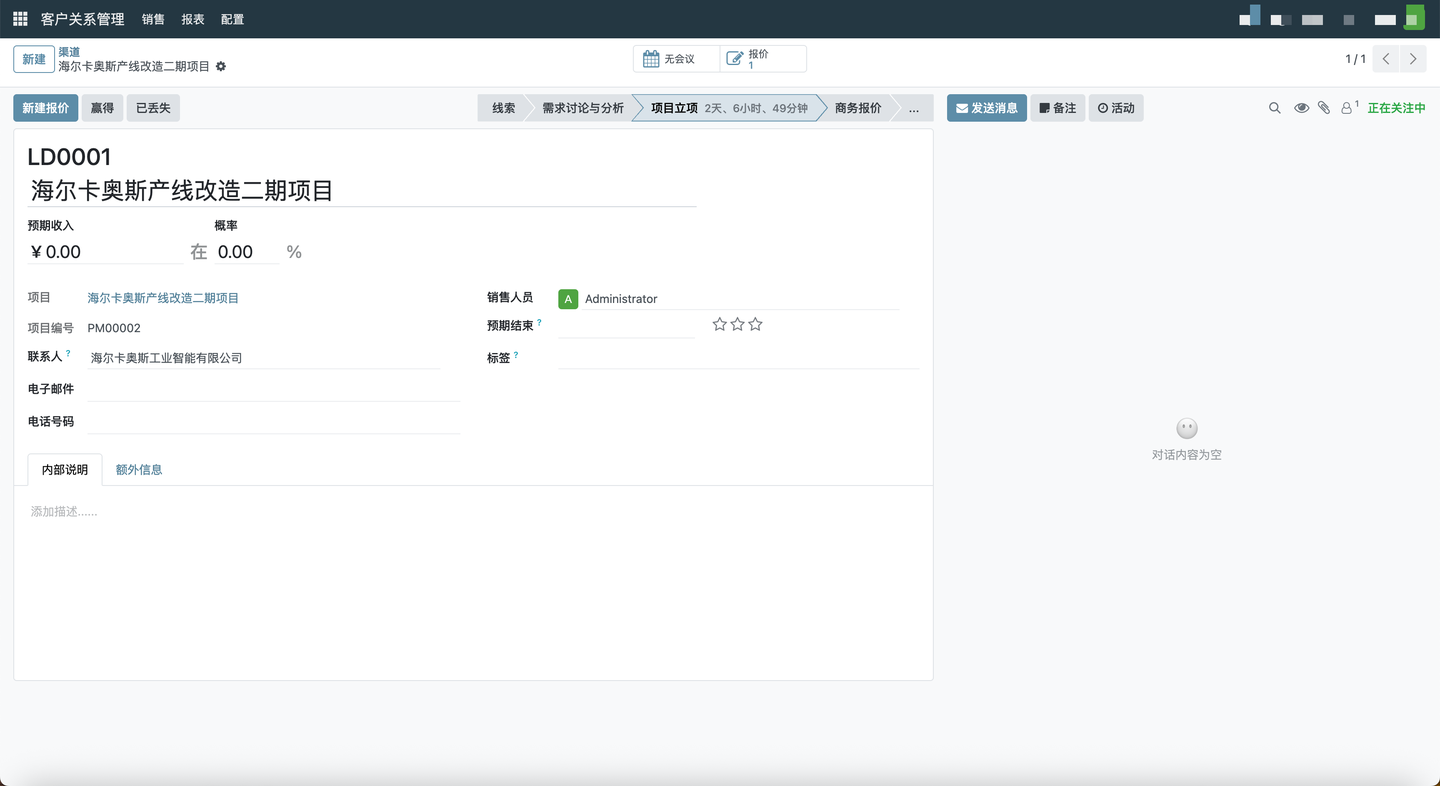Image resolution: width=1440 pixels, height=786 pixels.
Task: Set the stage to 线索
Action: 503,108
